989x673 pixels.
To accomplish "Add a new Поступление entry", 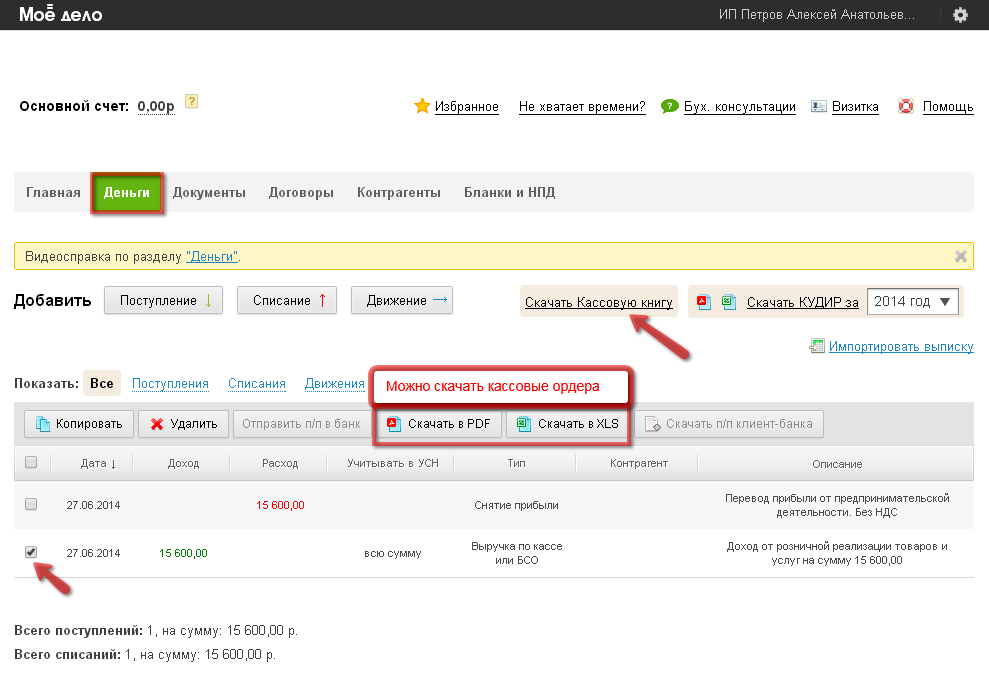I will pyautogui.click(x=166, y=300).
